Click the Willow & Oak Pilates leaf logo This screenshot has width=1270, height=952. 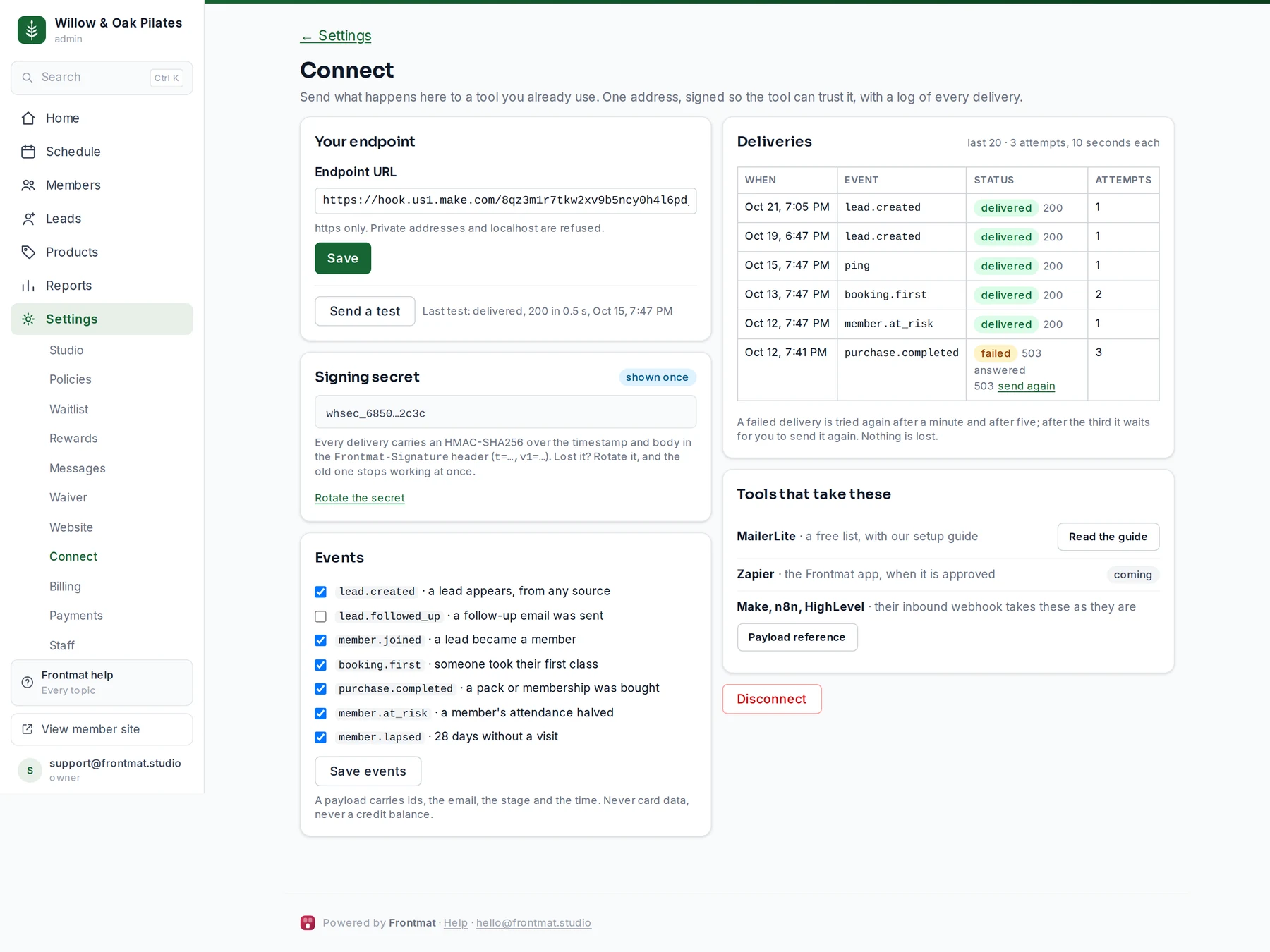32,30
